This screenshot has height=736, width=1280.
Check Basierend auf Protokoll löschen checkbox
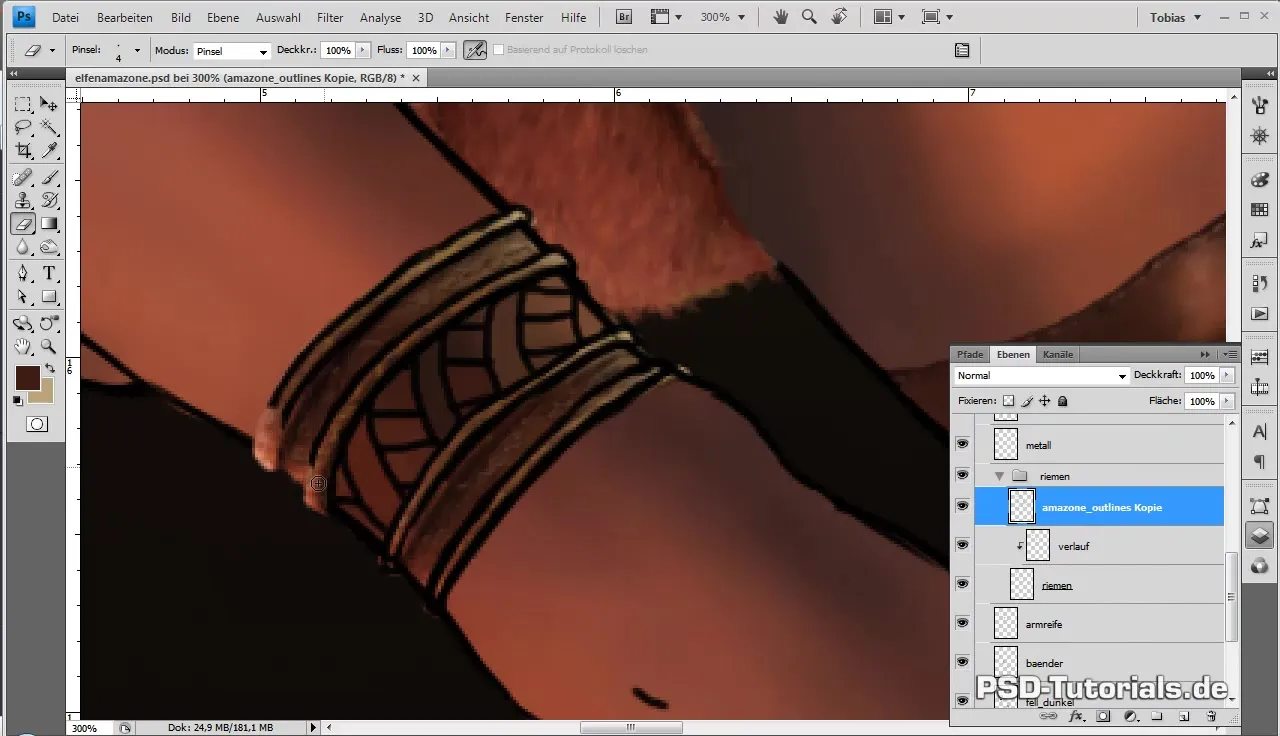pyautogui.click(x=499, y=50)
